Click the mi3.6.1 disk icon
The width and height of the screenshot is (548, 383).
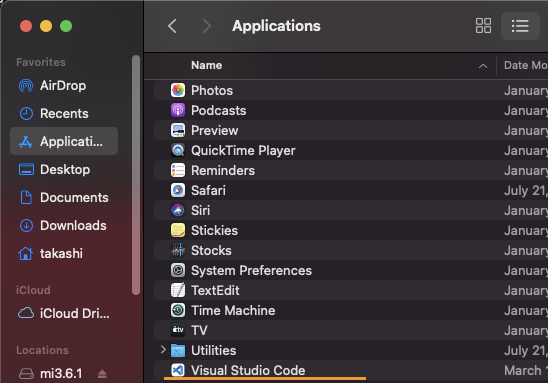26,374
